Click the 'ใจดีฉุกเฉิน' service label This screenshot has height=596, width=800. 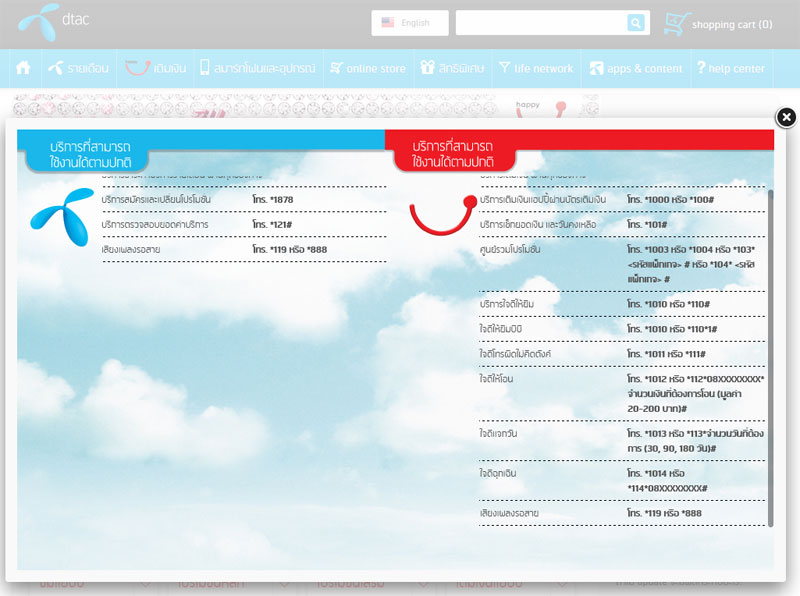tap(497, 474)
